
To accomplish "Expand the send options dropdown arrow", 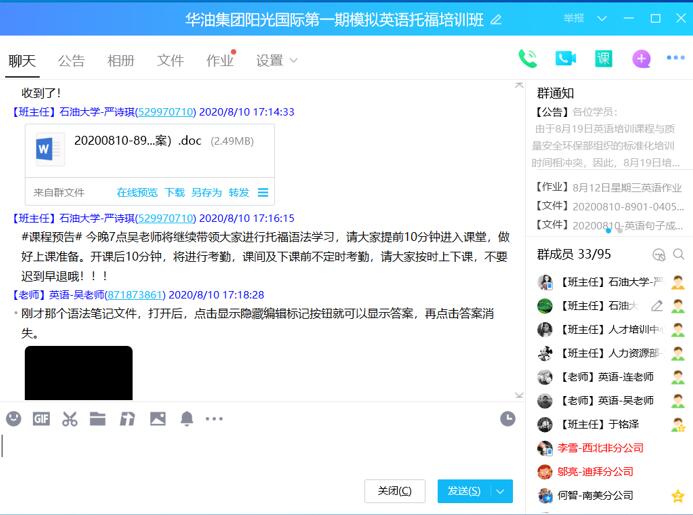I will tap(502, 491).
